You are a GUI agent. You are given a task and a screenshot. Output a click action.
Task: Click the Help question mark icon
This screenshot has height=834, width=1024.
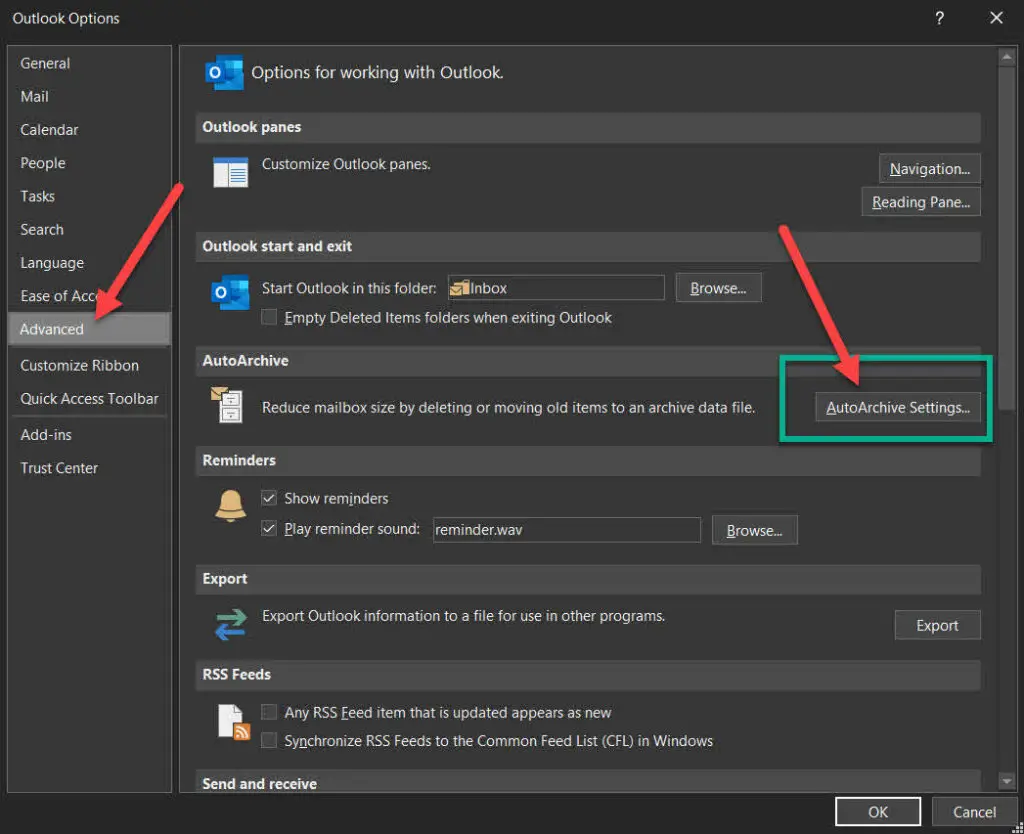point(939,18)
